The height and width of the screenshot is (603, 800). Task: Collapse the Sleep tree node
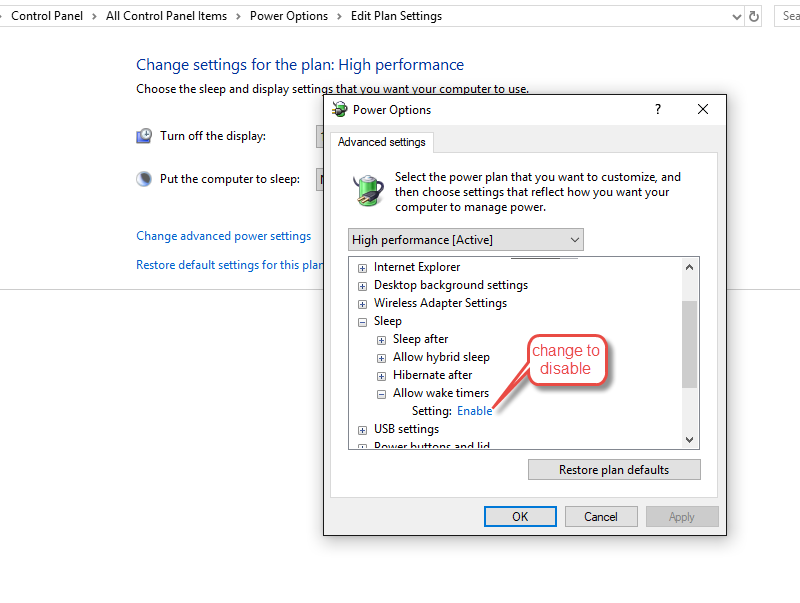[x=362, y=322]
